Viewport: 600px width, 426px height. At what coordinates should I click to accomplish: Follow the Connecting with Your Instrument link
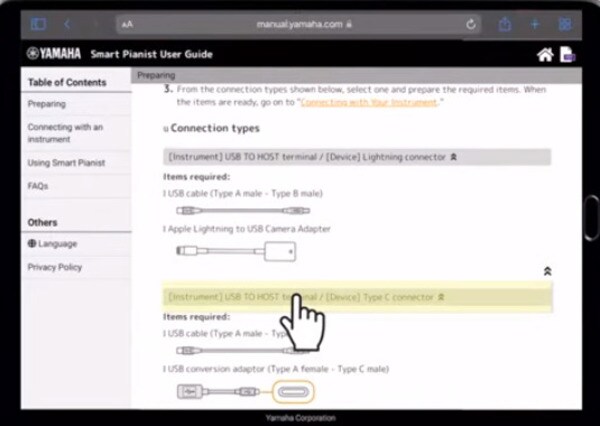368,103
